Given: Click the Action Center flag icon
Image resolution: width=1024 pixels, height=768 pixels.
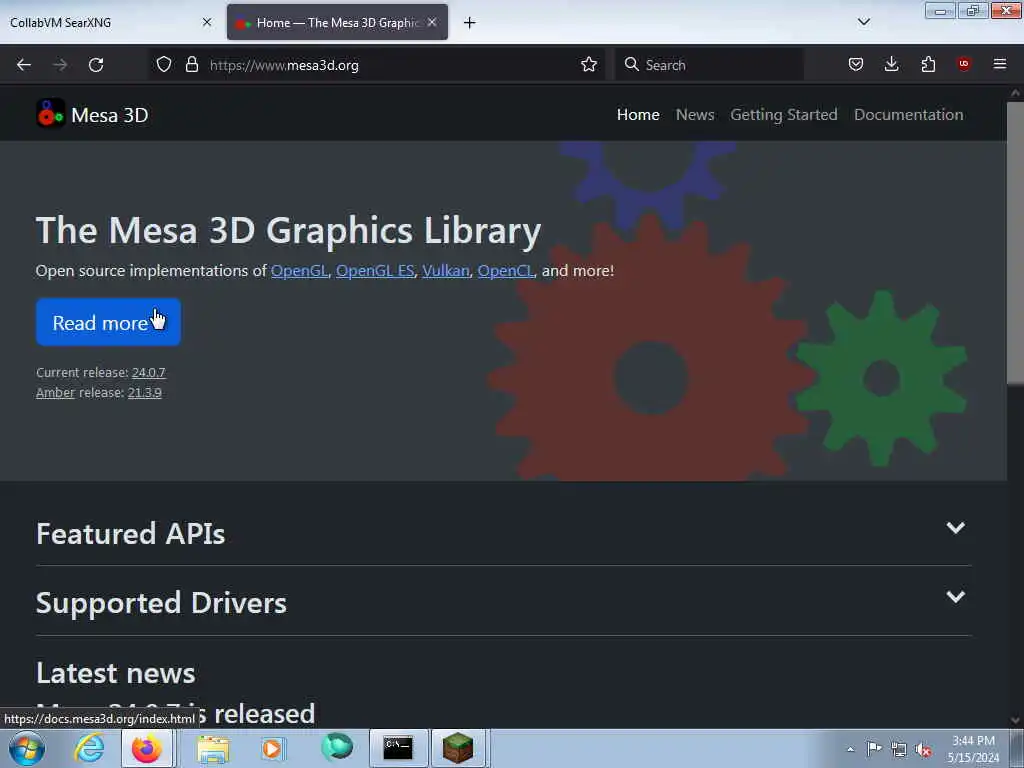Looking at the screenshot, I should [874, 749].
